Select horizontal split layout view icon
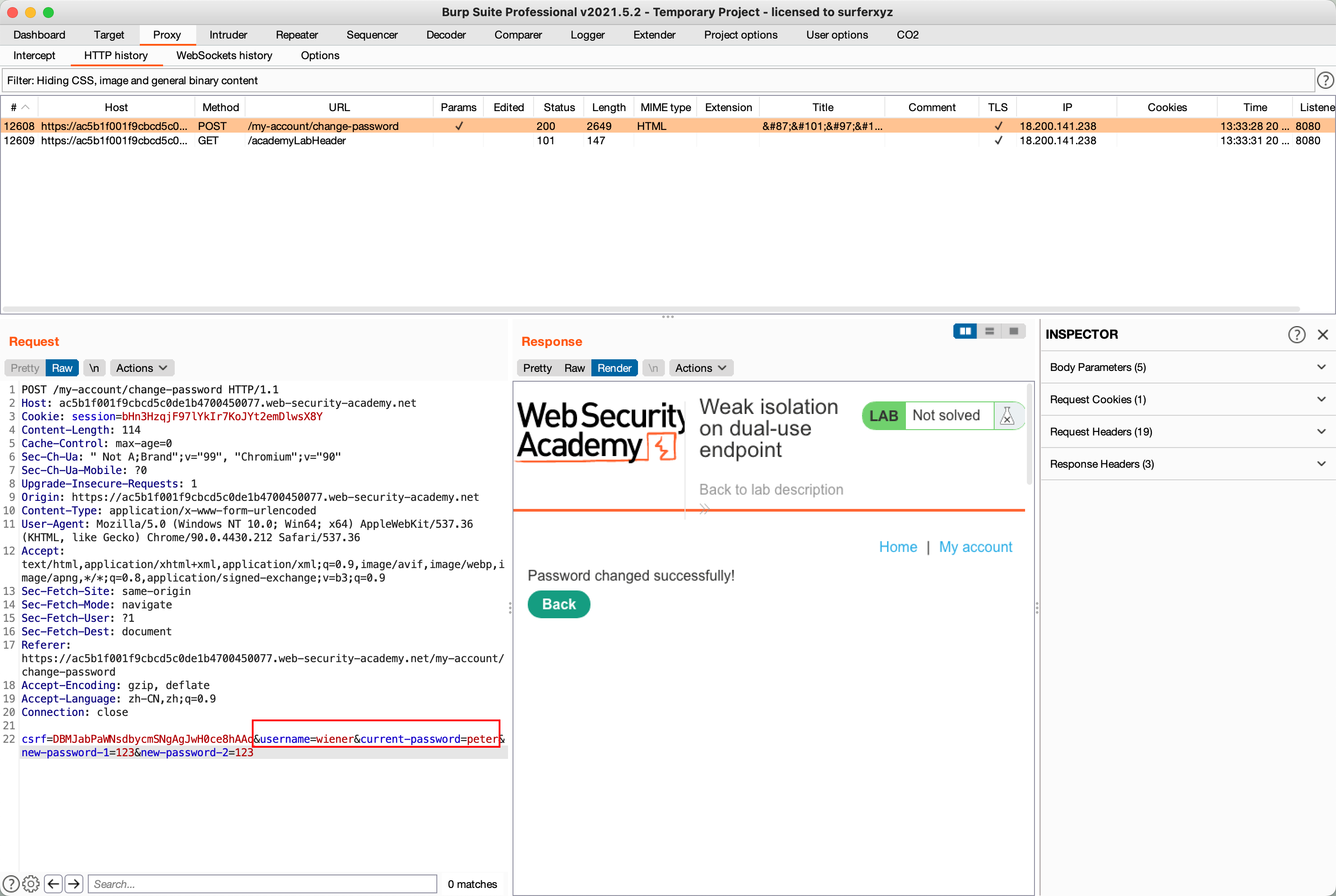Screen dimensions: 1336x896 coord(990,331)
